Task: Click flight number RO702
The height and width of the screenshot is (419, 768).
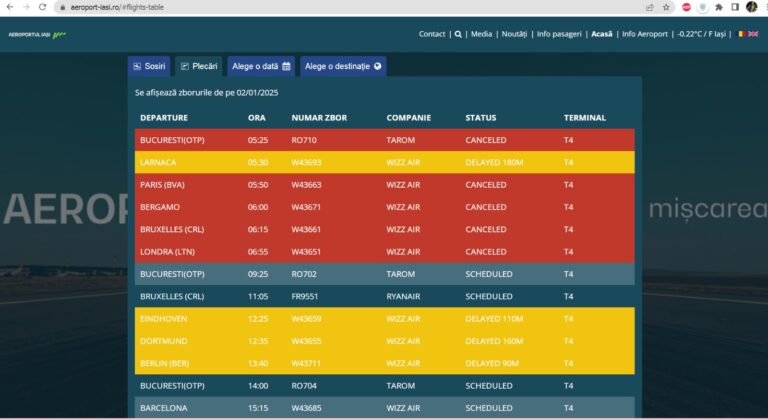Action: pyautogui.click(x=304, y=274)
